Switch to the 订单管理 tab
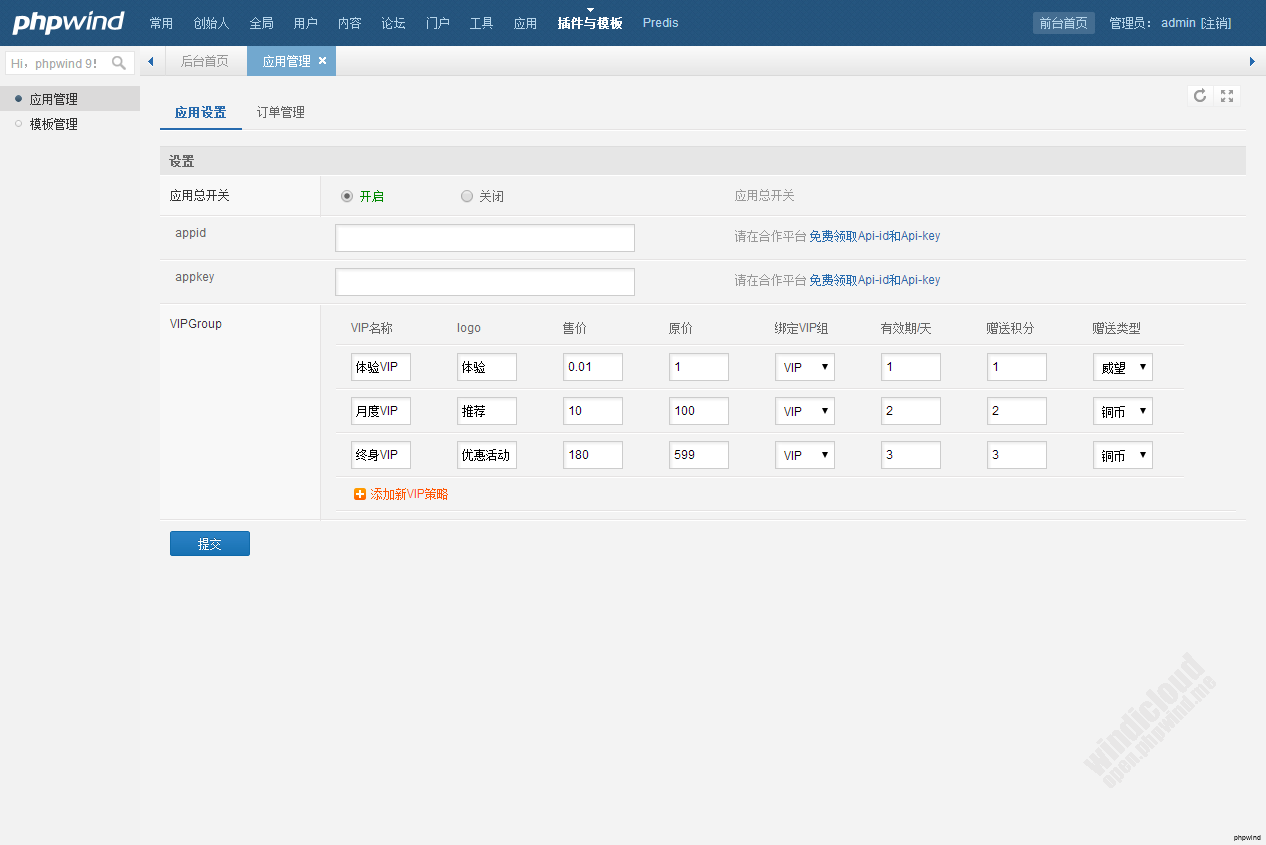 click(x=280, y=113)
